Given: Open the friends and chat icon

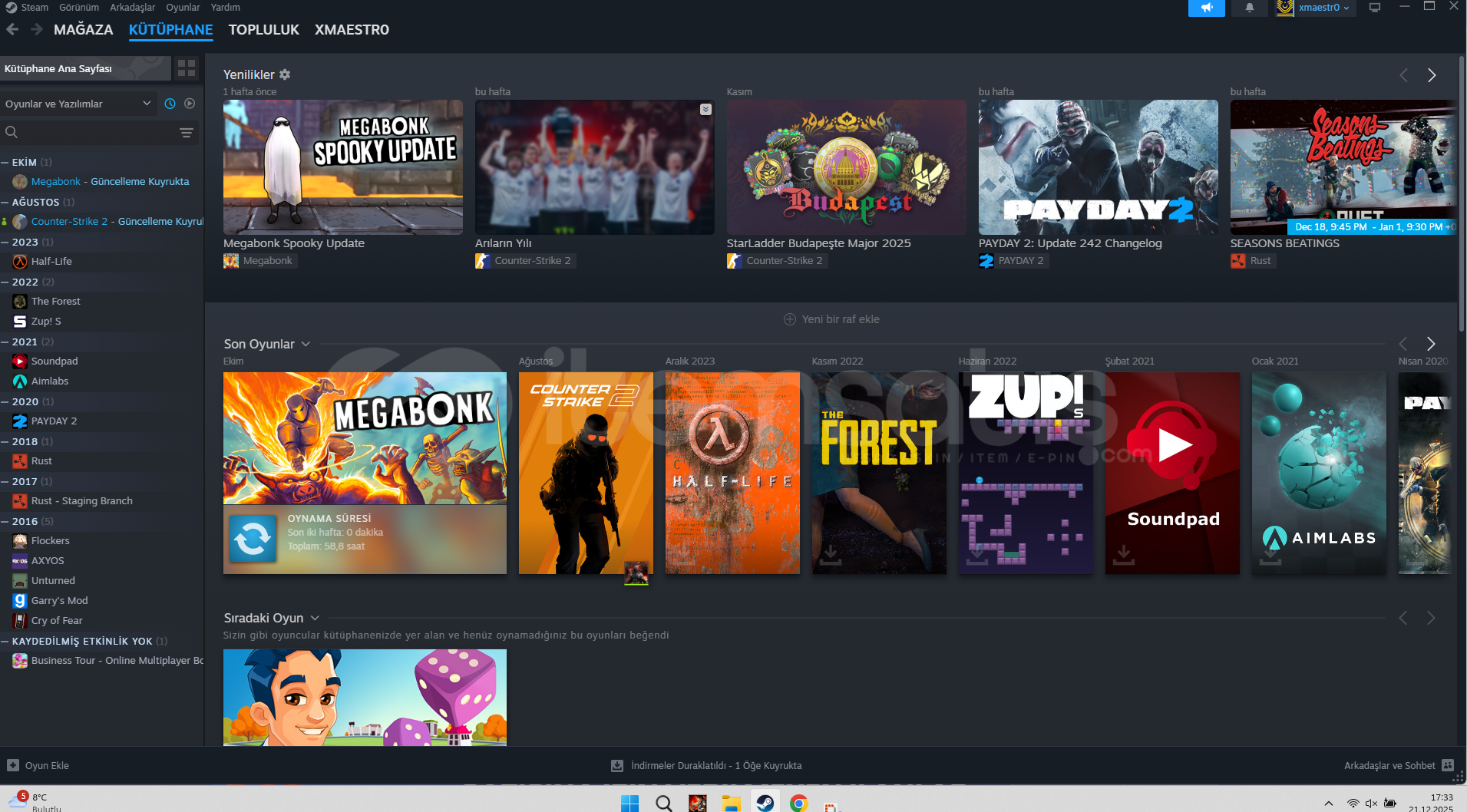Looking at the screenshot, I should point(1448,765).
